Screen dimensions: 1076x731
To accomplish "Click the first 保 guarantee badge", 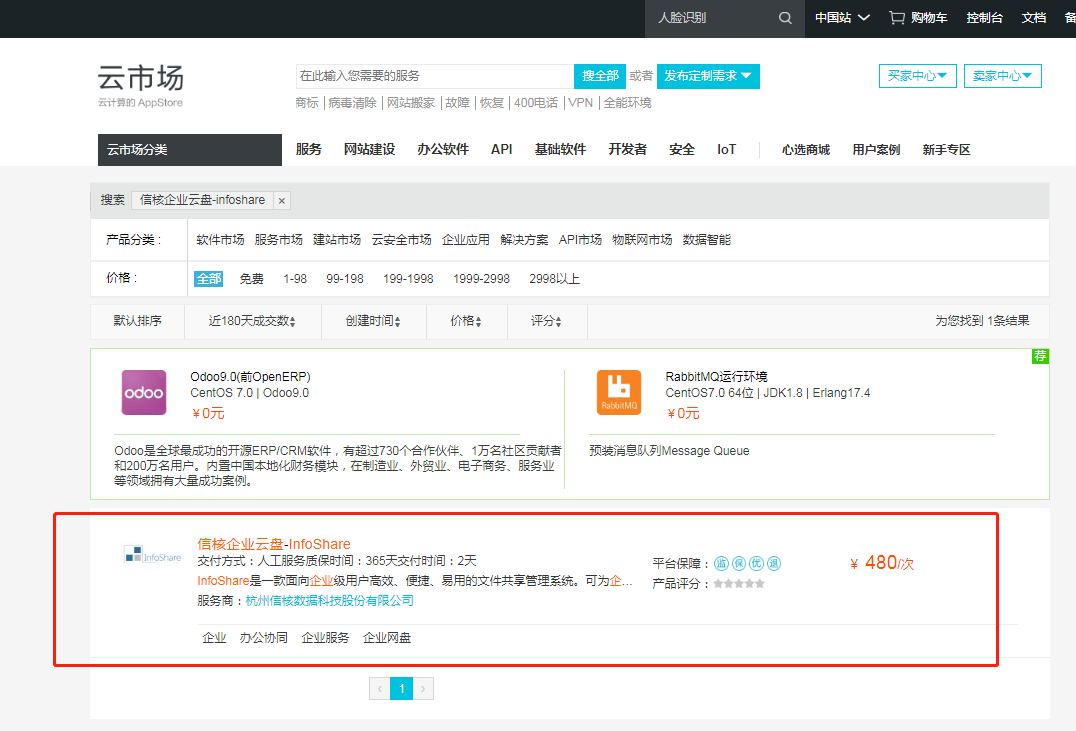I will pyautogui.click(x=739, y=564).
